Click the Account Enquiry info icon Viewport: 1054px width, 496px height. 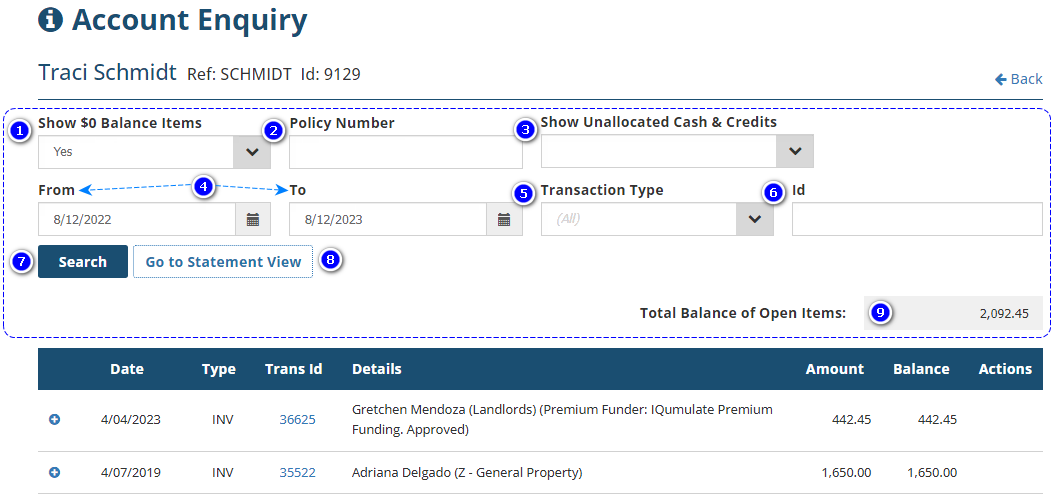click(x=50, y=20)
